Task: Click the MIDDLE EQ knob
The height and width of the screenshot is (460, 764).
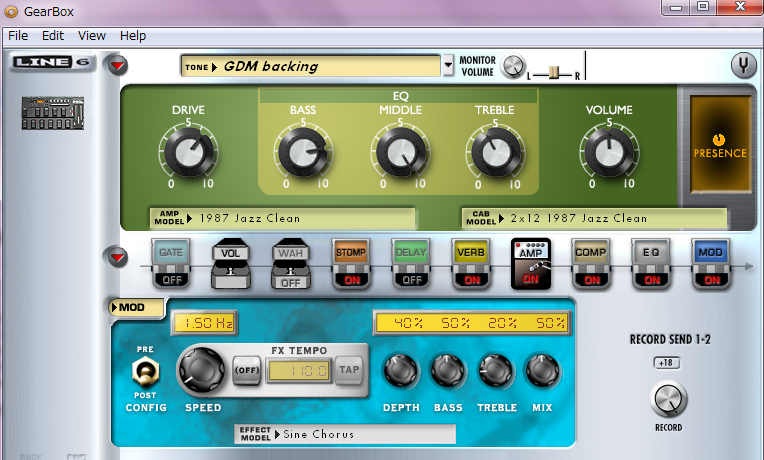Action: click(401, 153)
